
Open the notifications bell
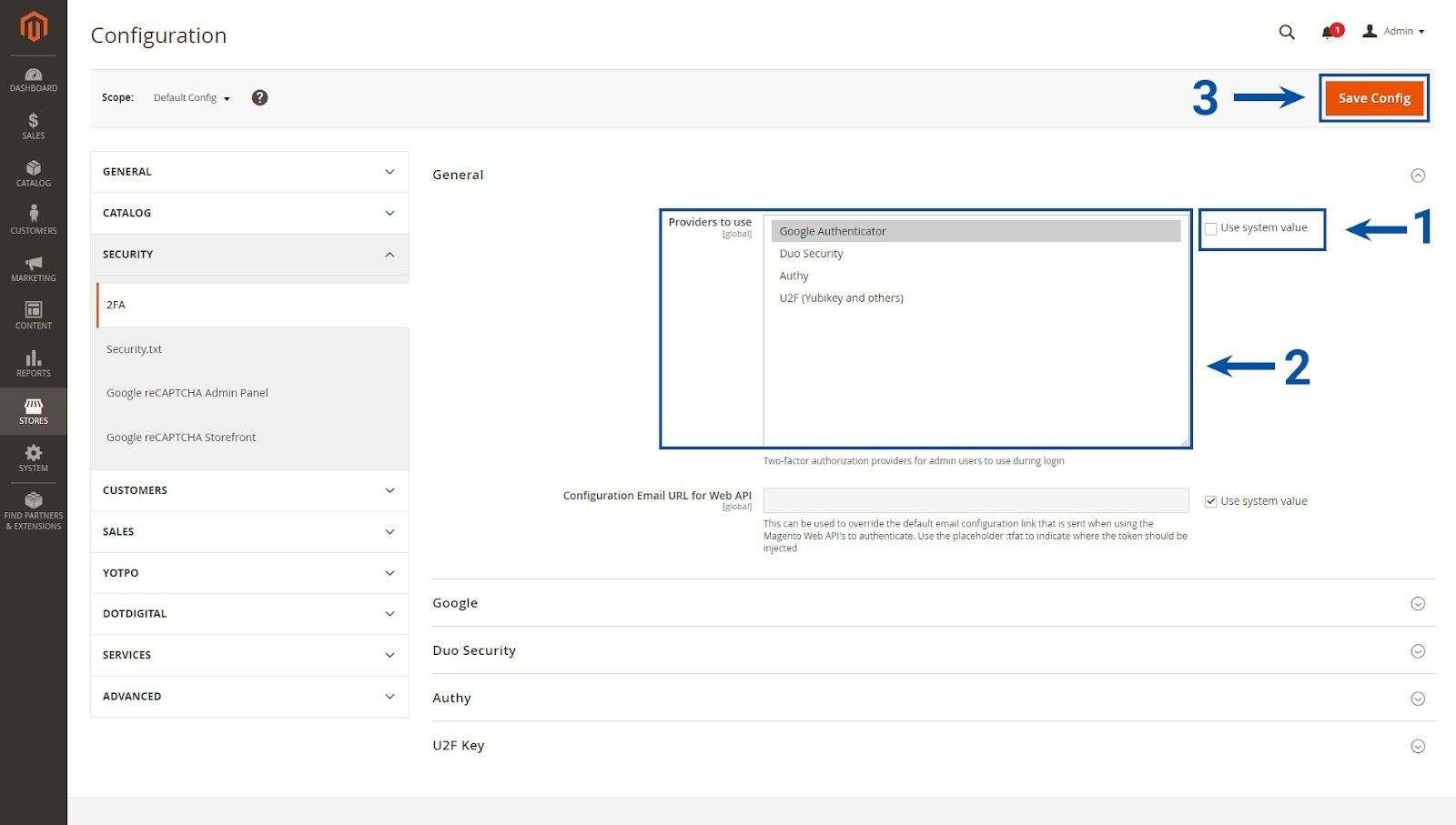1330,32
